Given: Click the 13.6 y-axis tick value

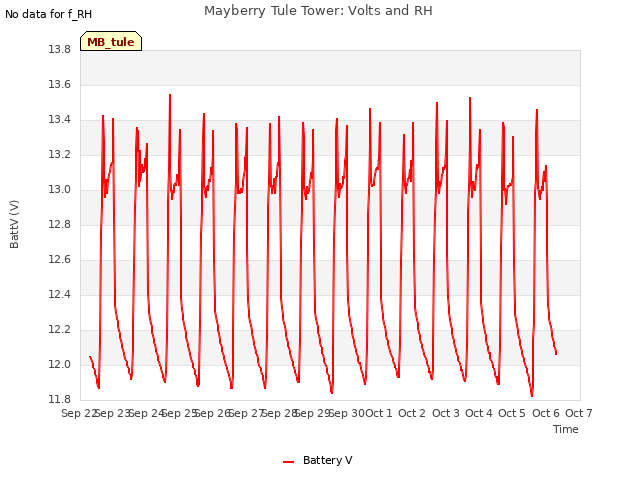Looking at the screenshot, I should [x=60, y=84].
